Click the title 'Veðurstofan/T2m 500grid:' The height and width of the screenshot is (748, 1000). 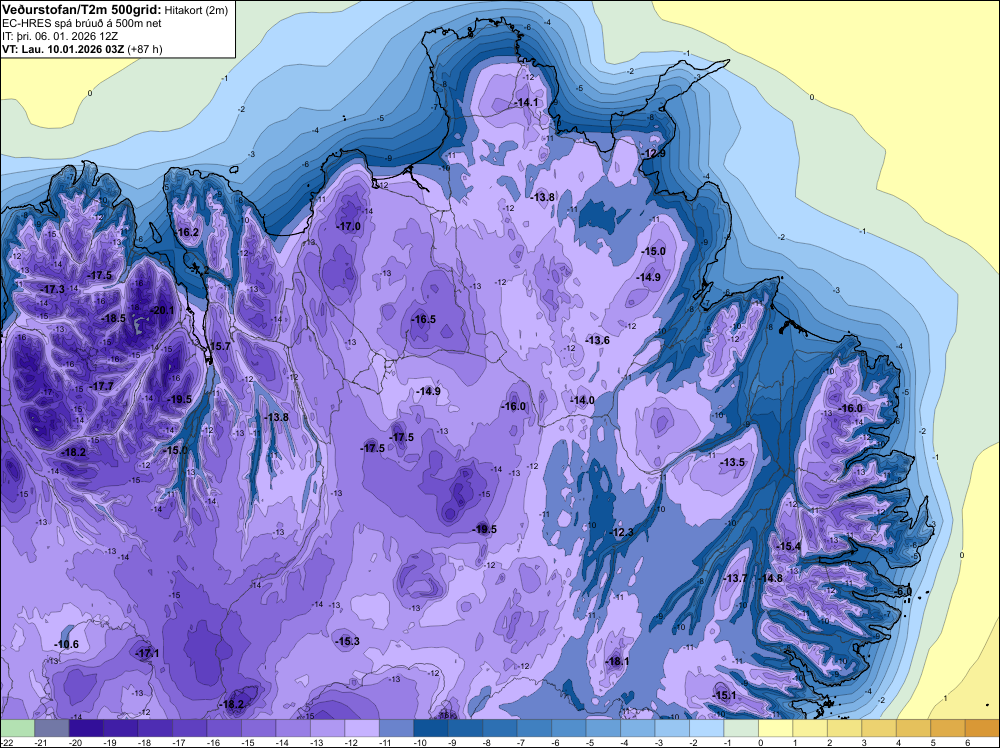click(82, 10)
